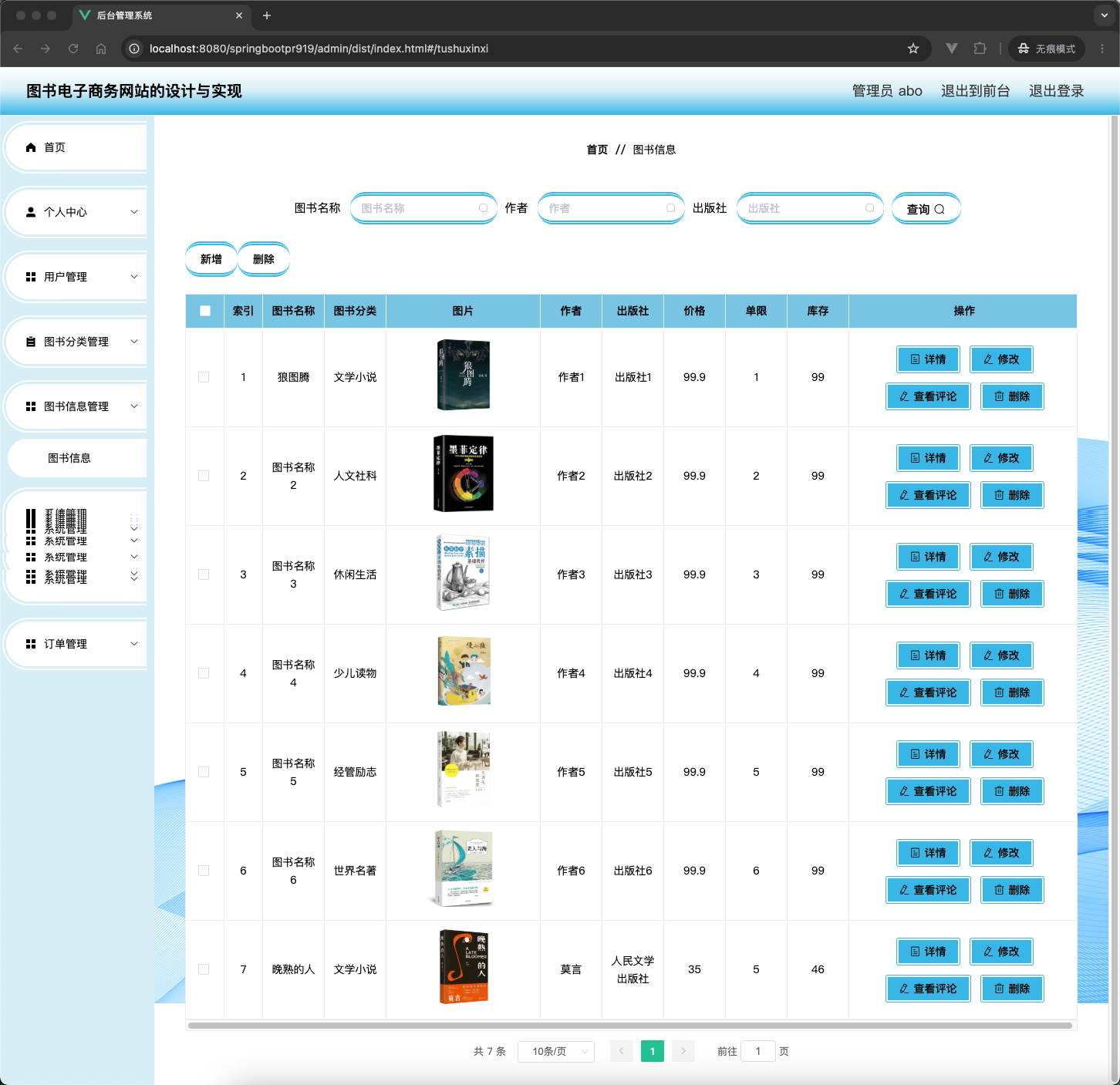1120x1085 pixels.
Task: Select 图书信息 submenu item in sidebar
Action: [x=77, y=458]
